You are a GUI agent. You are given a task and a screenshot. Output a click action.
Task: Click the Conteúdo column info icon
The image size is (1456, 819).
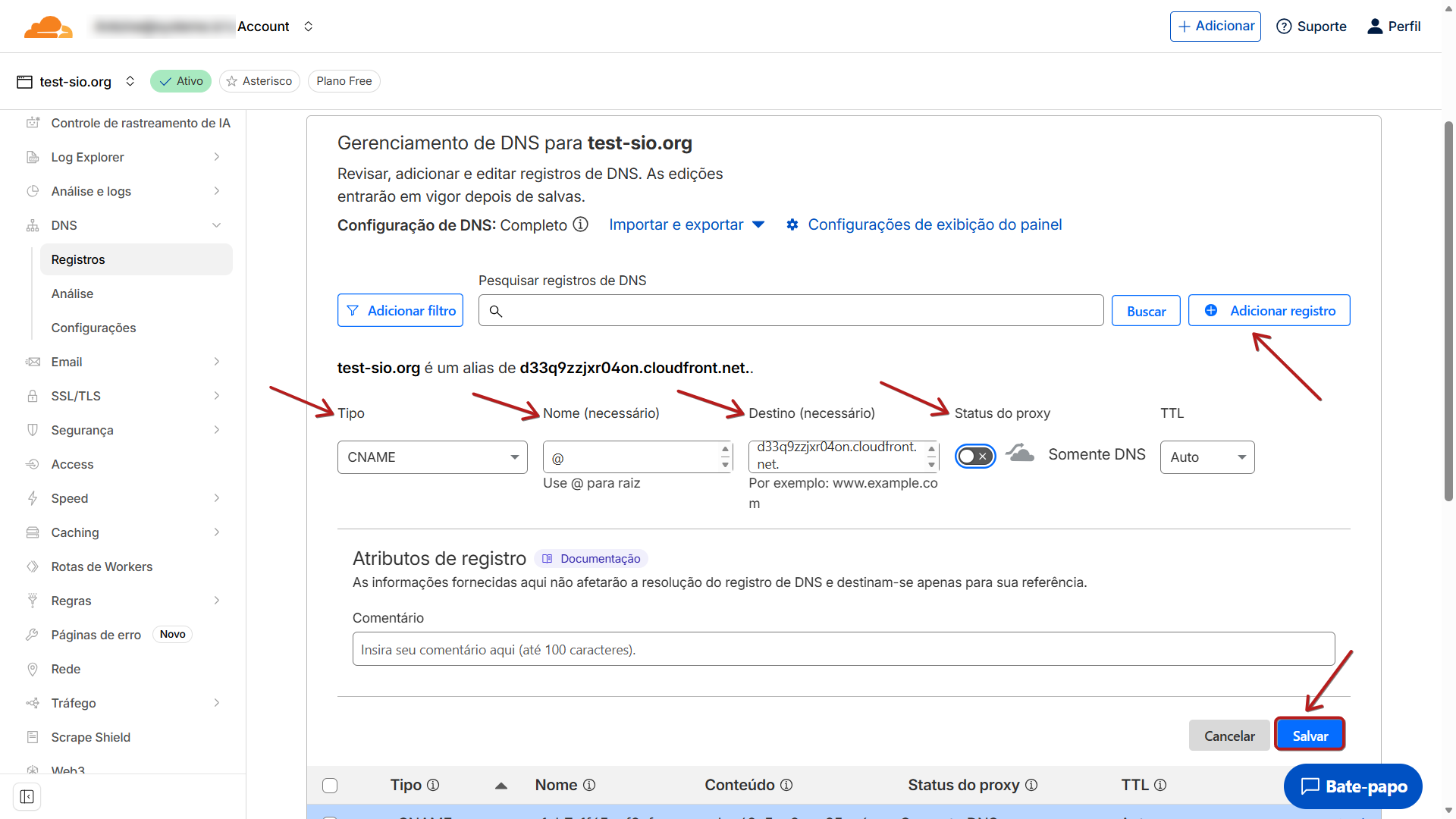[x=786, y=785]
